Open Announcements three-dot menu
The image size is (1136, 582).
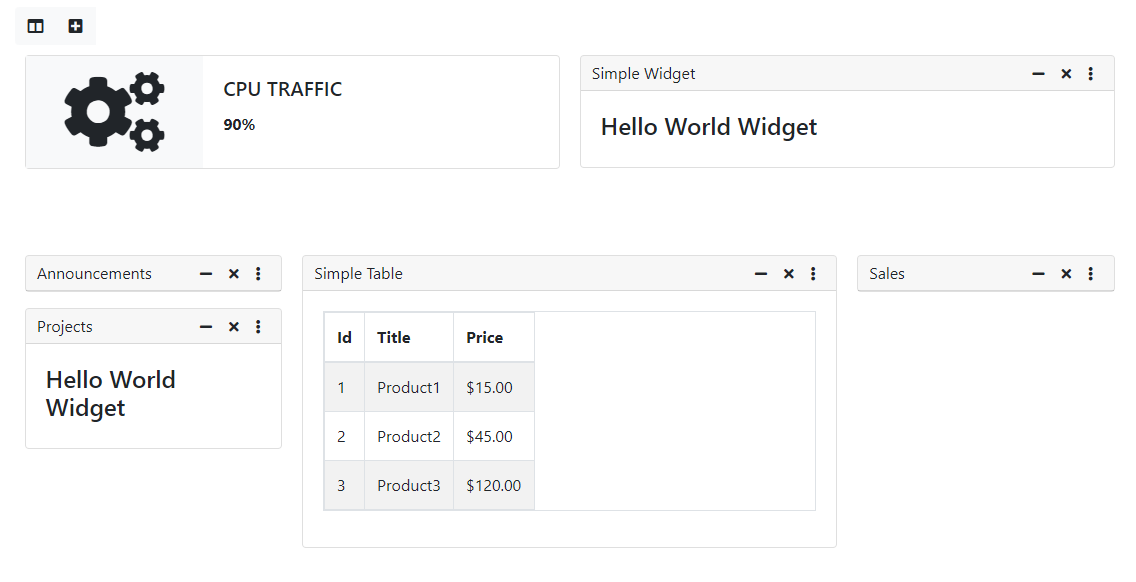pos(258,273)
